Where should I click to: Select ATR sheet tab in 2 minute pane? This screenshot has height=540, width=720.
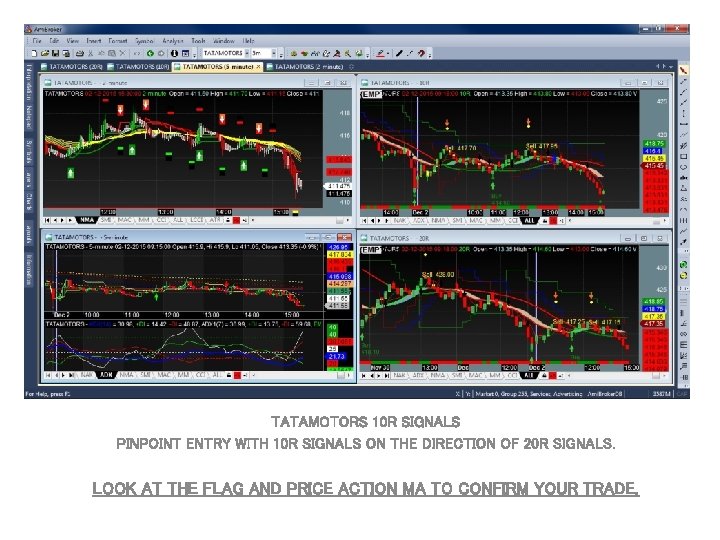(215, 220)
